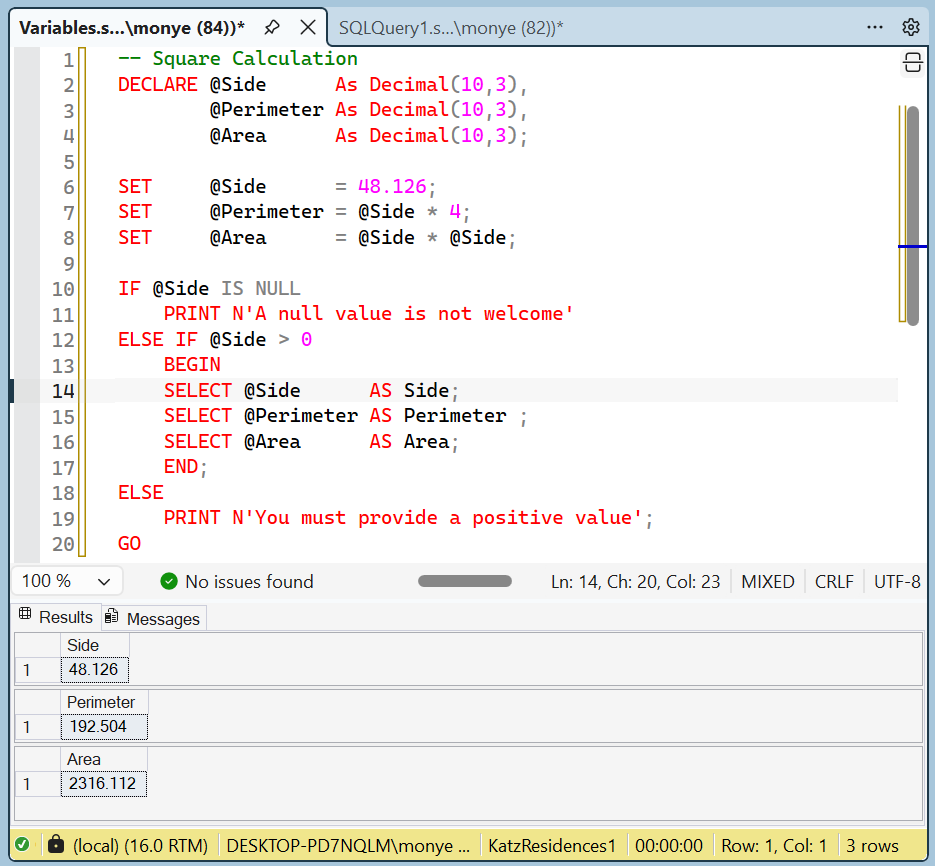Screen dimensions: 935x866
Task: Click the -- Square Calculation comment
Action: (237, 58)
